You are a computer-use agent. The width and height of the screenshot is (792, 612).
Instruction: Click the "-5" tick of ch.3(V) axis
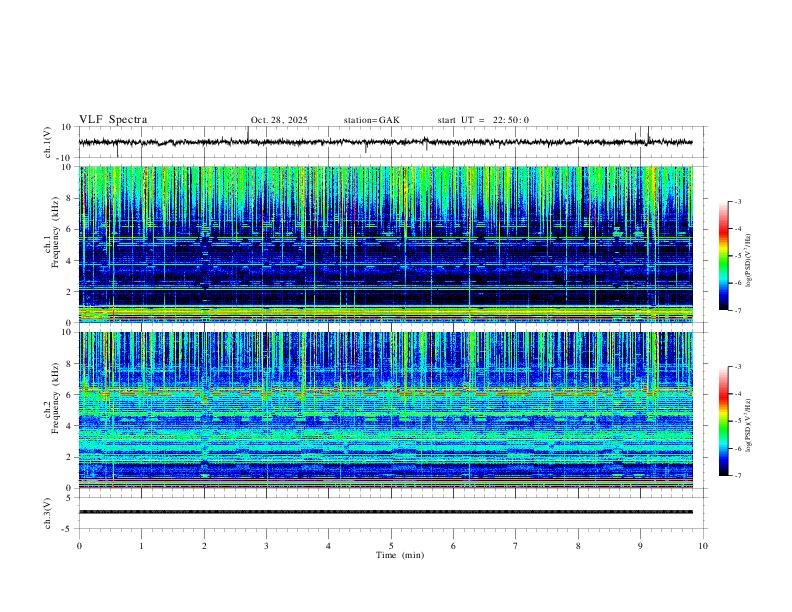click(68, 529)
